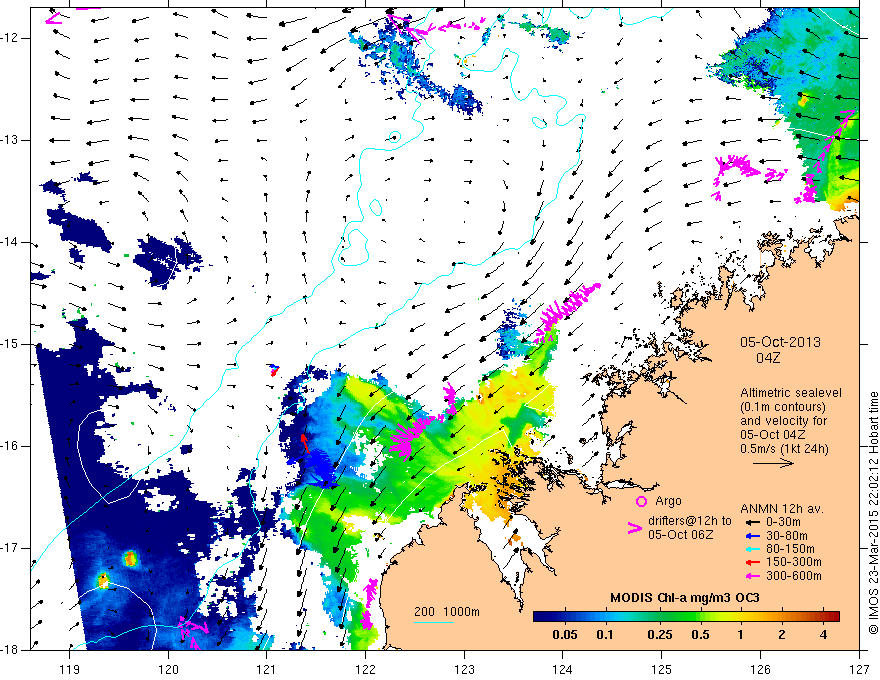Click the cyan 80-150m arrow legend symbol

pyautogui.click(x=751, y=549)
